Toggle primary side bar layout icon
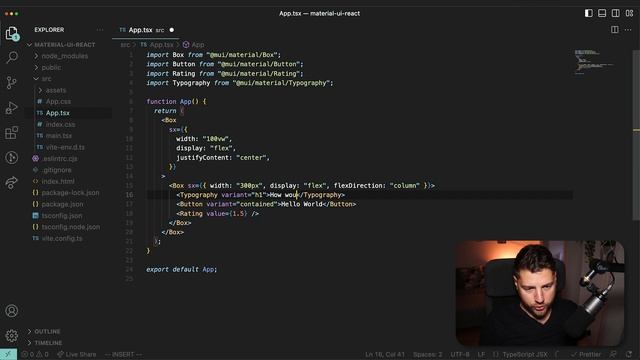Image resolution: width=640 pixels, height=360 pixels. 589,13
